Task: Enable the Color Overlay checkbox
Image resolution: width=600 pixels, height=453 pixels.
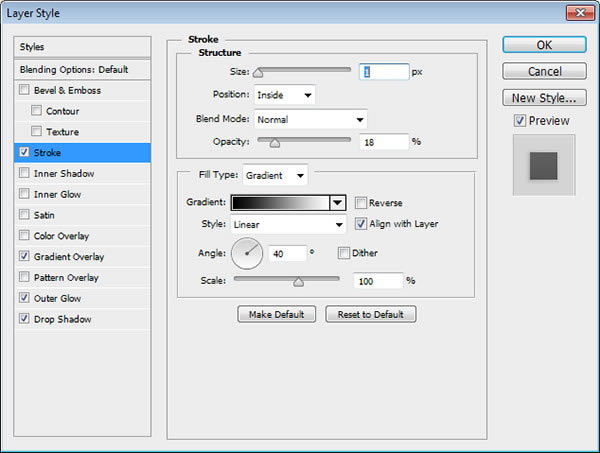Action: tap(24, 235)
